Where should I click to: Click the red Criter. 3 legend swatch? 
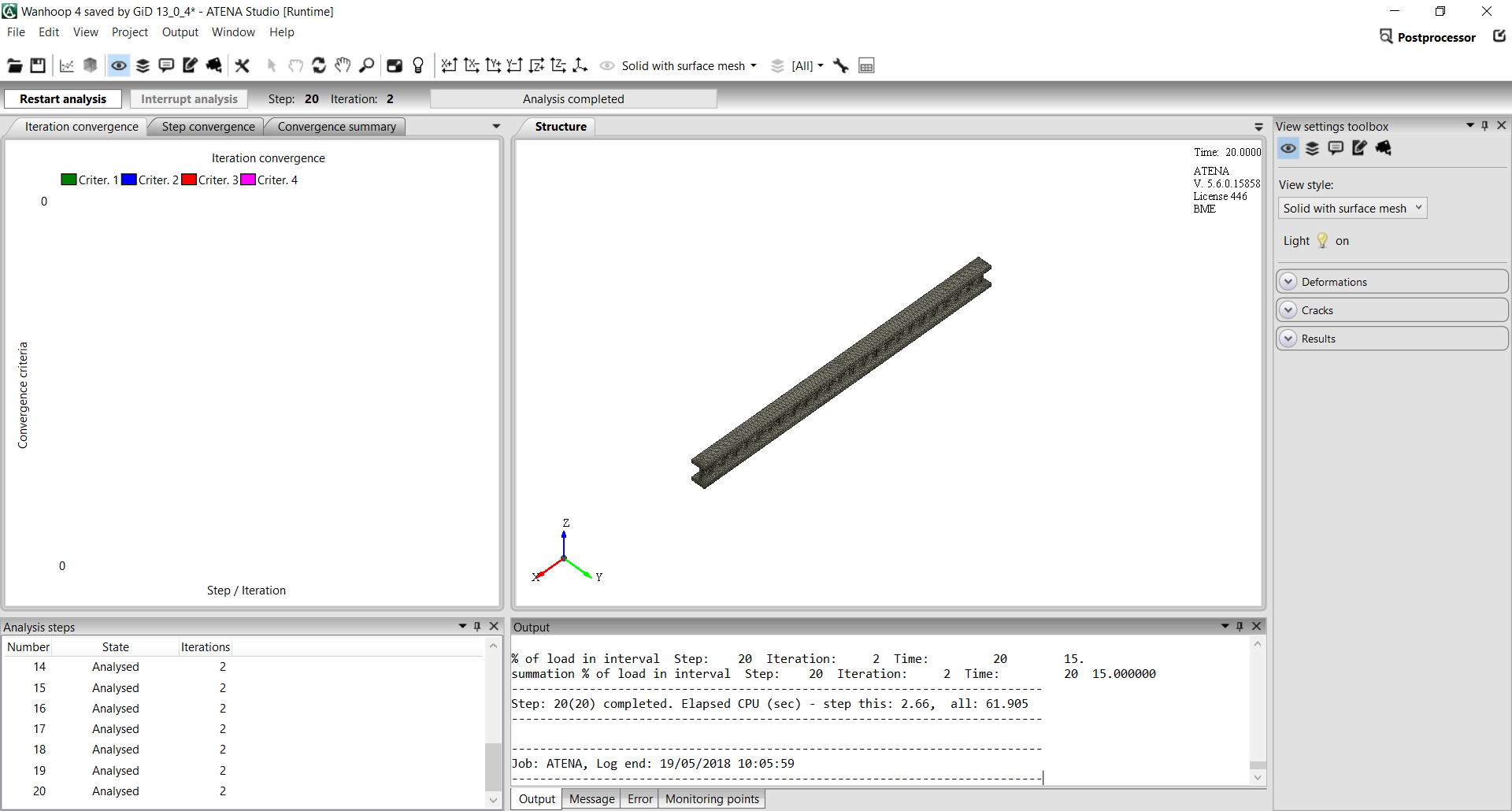point(189,180)
